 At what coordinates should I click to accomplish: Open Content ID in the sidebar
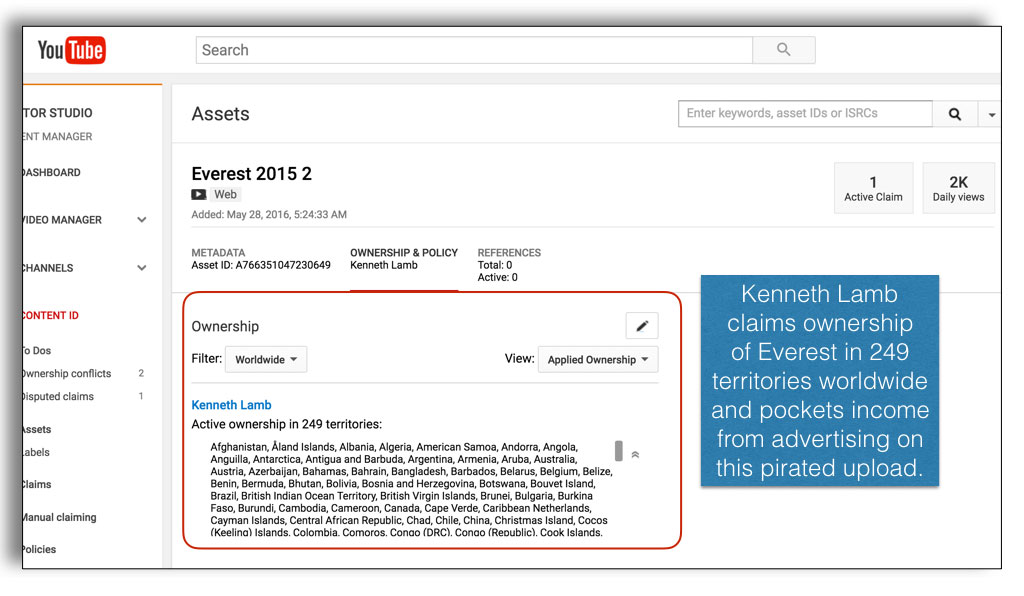coord(51,315)
